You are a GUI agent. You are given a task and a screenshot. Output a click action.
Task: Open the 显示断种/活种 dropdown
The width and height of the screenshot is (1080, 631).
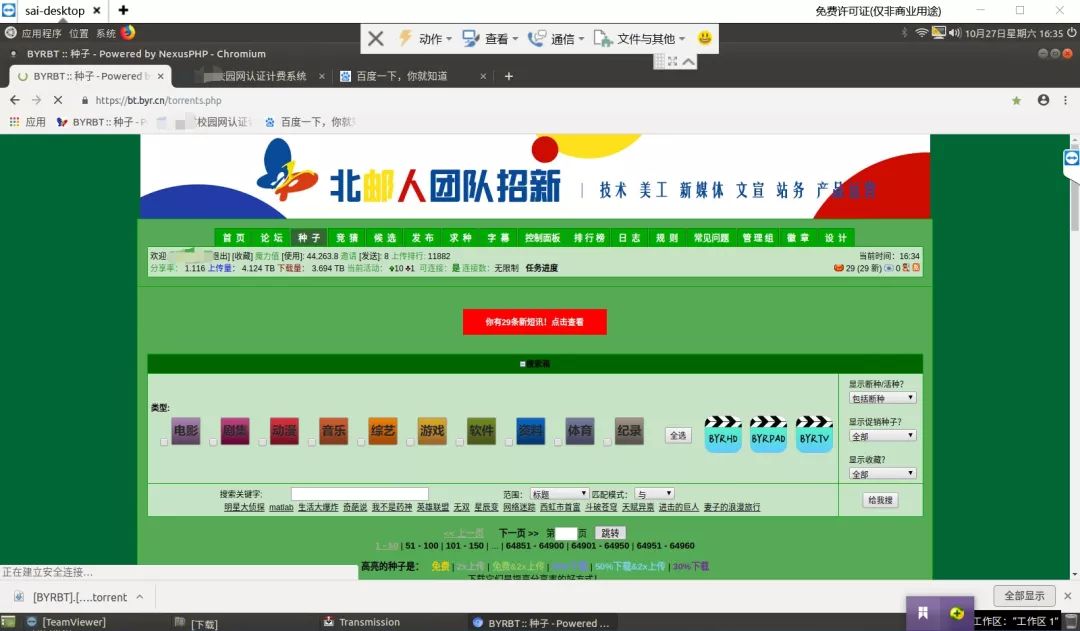(x=882, y=398)
